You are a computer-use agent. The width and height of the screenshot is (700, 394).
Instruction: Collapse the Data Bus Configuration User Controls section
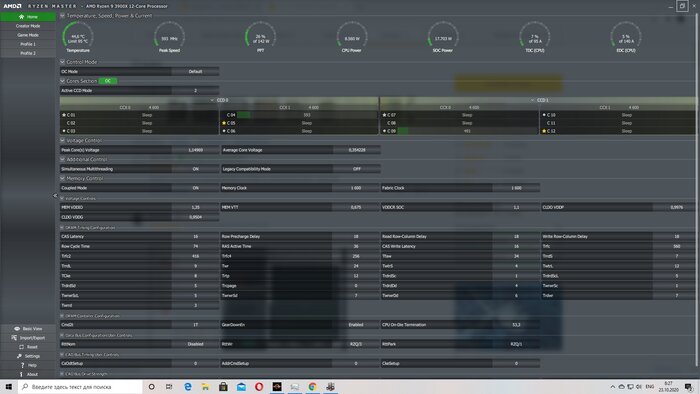pyautogui.click(x=62, y=335)
